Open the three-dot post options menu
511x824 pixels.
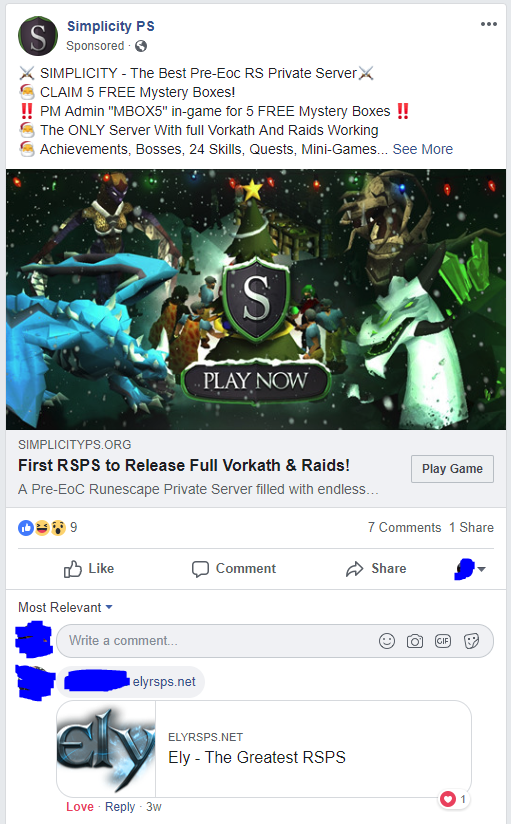tap(488, 24)
